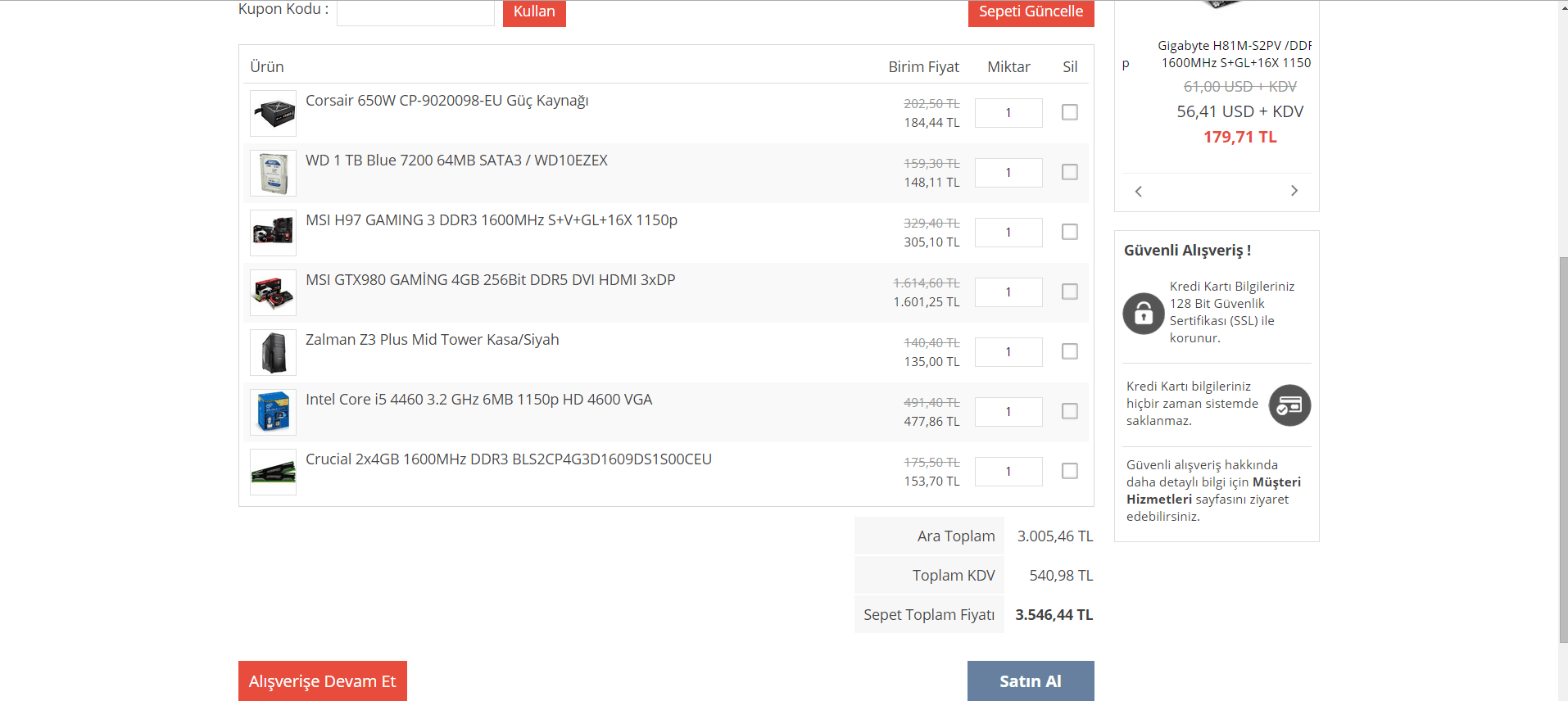The width and height of the screenshot is (1568, 701).
Task: Open MSI H97 GAMING 3 DDR3 product link
Action: tap(492, 220)
